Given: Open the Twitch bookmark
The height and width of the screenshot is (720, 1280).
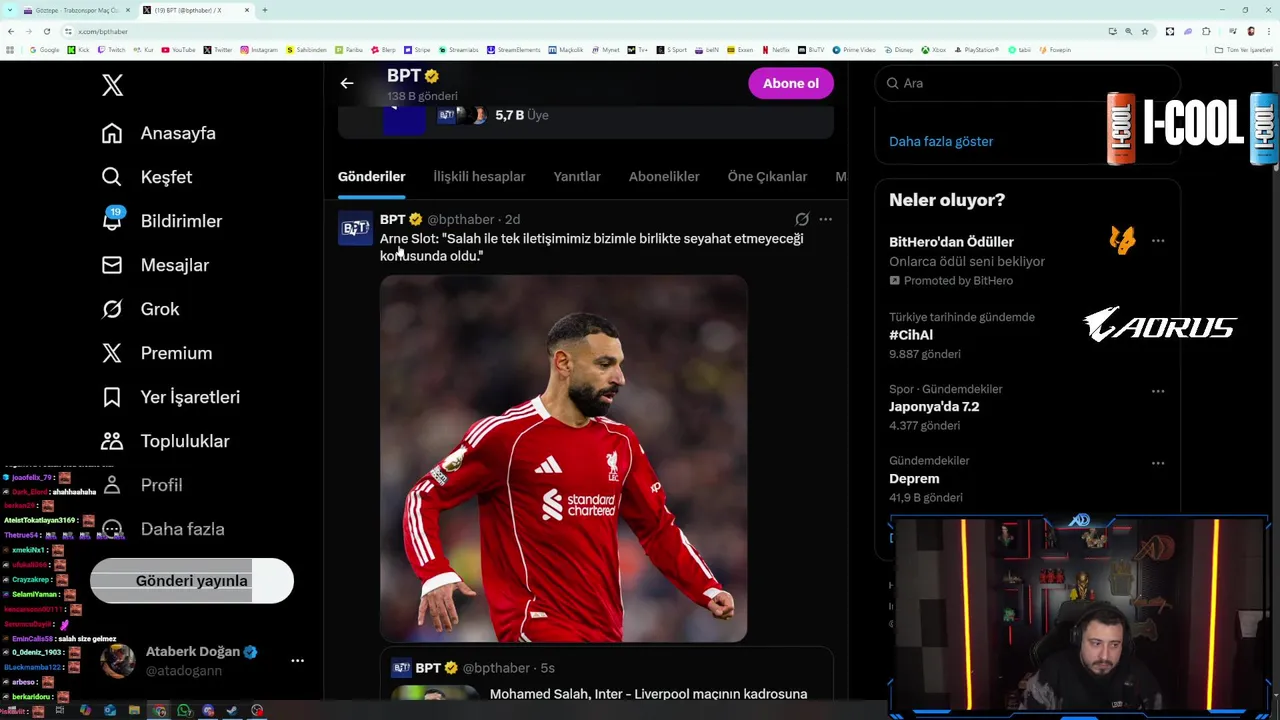Looking at the screenshot, I should point(111,49).
